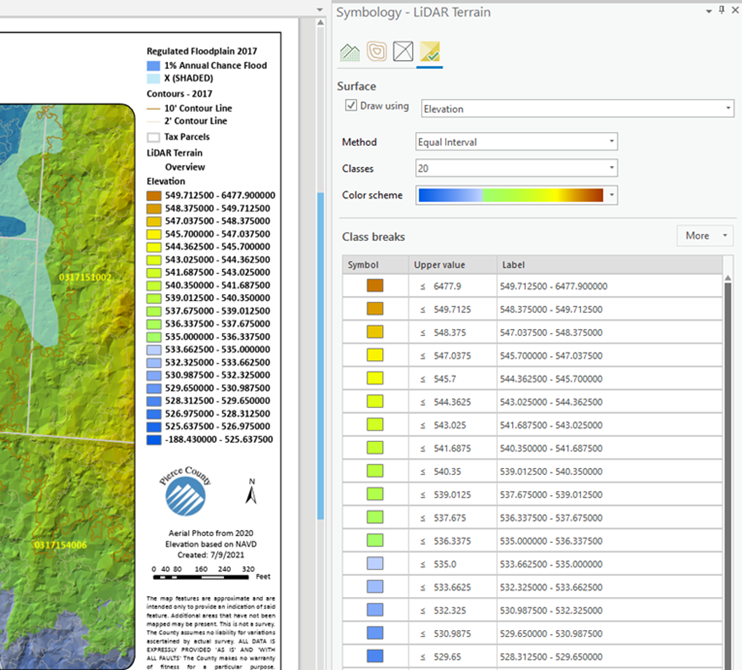Screen dimensions: 742x670
Task: Click the More button
Action: coord(706,236)
